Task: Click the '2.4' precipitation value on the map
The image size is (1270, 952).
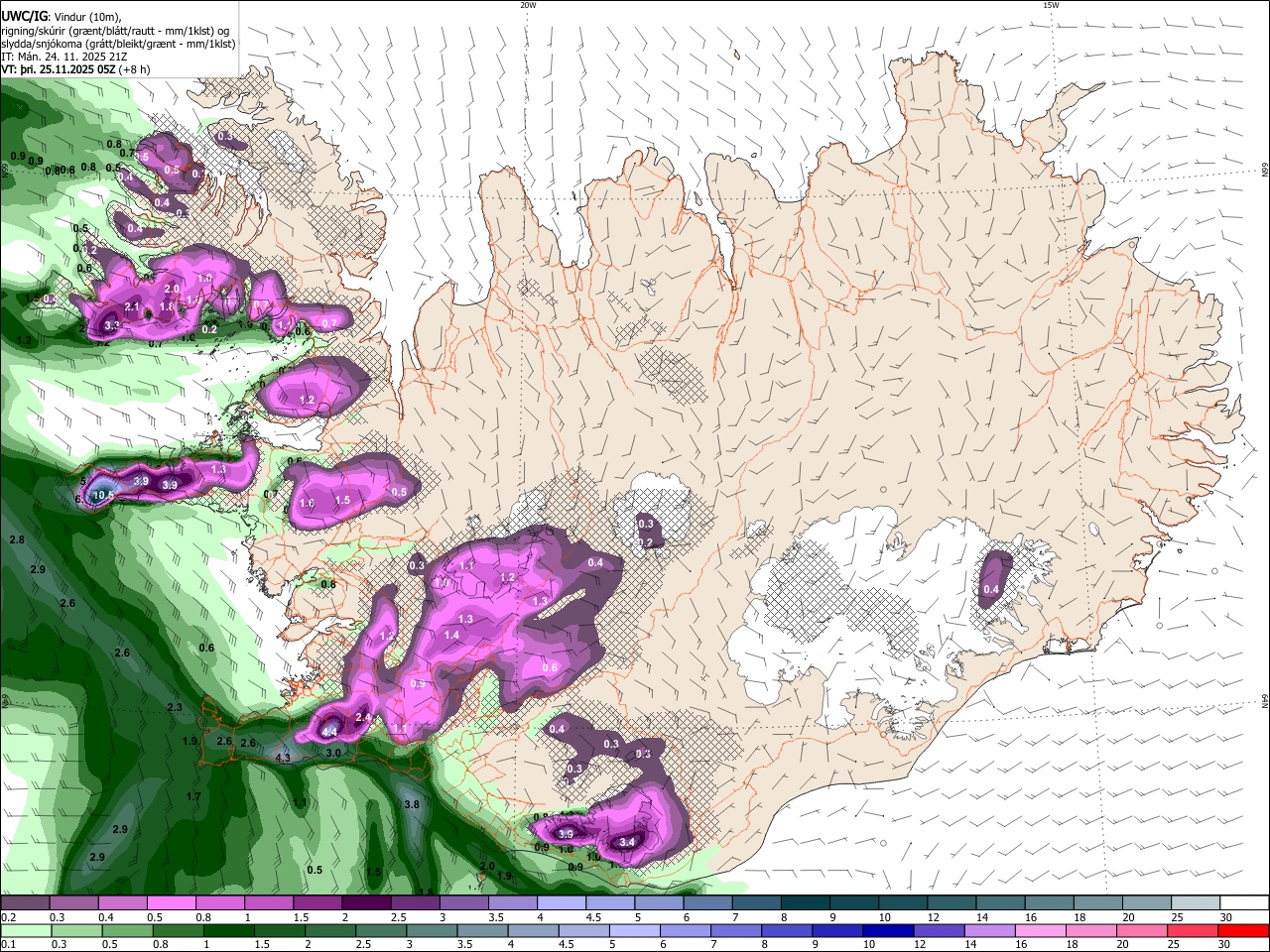Action: [363, 717]
